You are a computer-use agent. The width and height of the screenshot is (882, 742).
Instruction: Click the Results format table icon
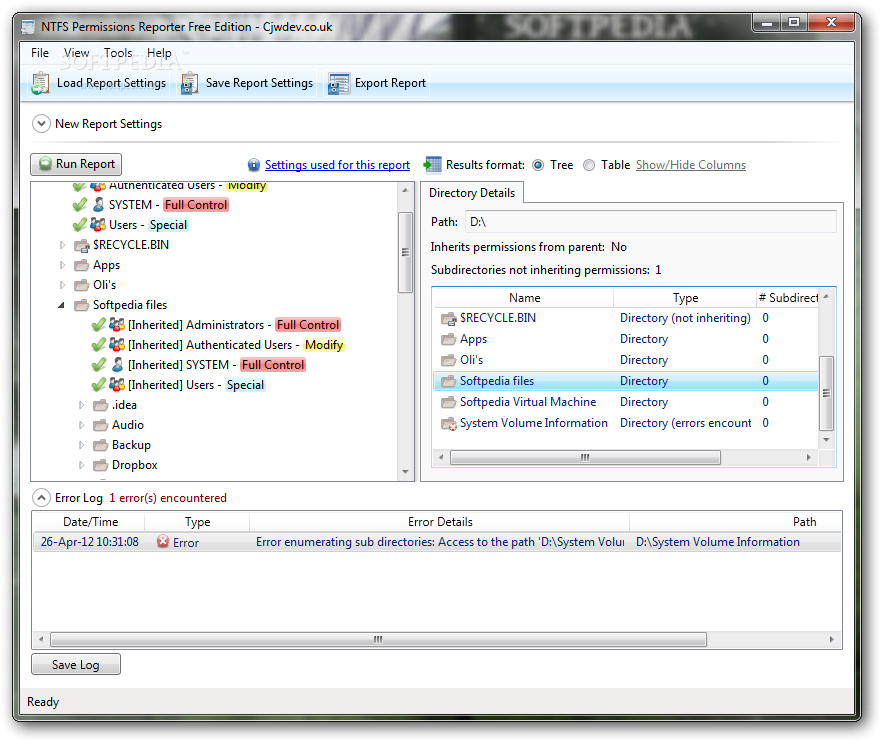(432, 164)
